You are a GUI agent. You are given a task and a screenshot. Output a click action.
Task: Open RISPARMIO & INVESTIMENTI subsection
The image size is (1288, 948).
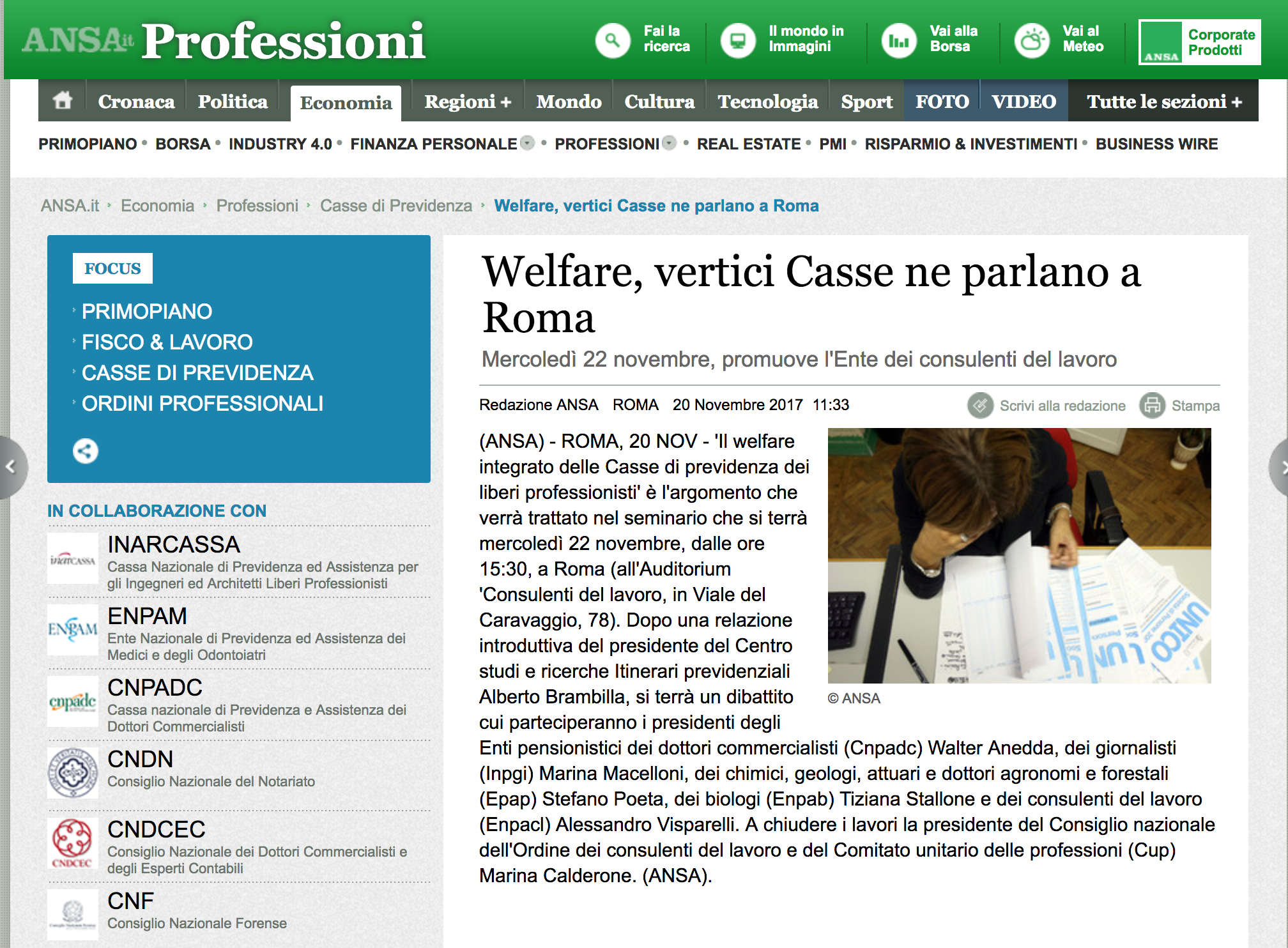coord(971,144)
